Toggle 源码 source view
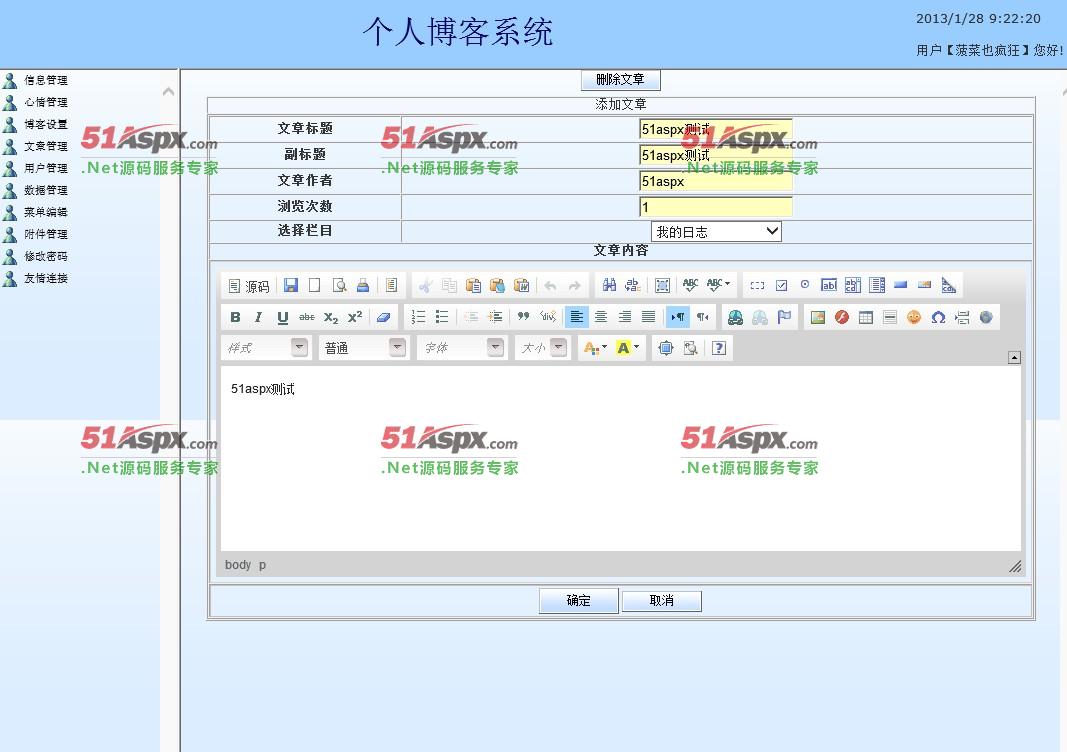Screen dimensions: 1067x752 pyautogui.click(x=249, y=286)
